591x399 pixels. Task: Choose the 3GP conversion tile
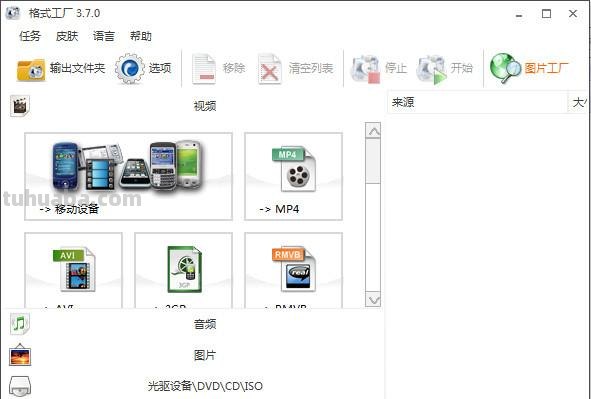click(184, 271)
